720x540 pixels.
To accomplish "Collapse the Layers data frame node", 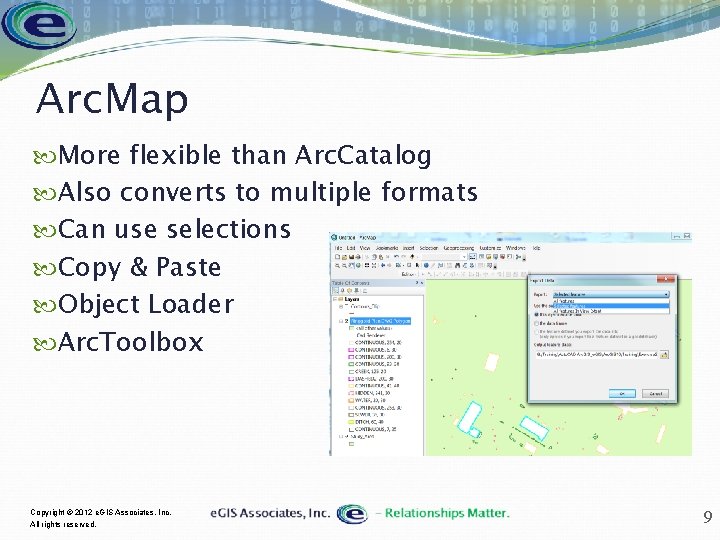I will (x=334, y=299).
